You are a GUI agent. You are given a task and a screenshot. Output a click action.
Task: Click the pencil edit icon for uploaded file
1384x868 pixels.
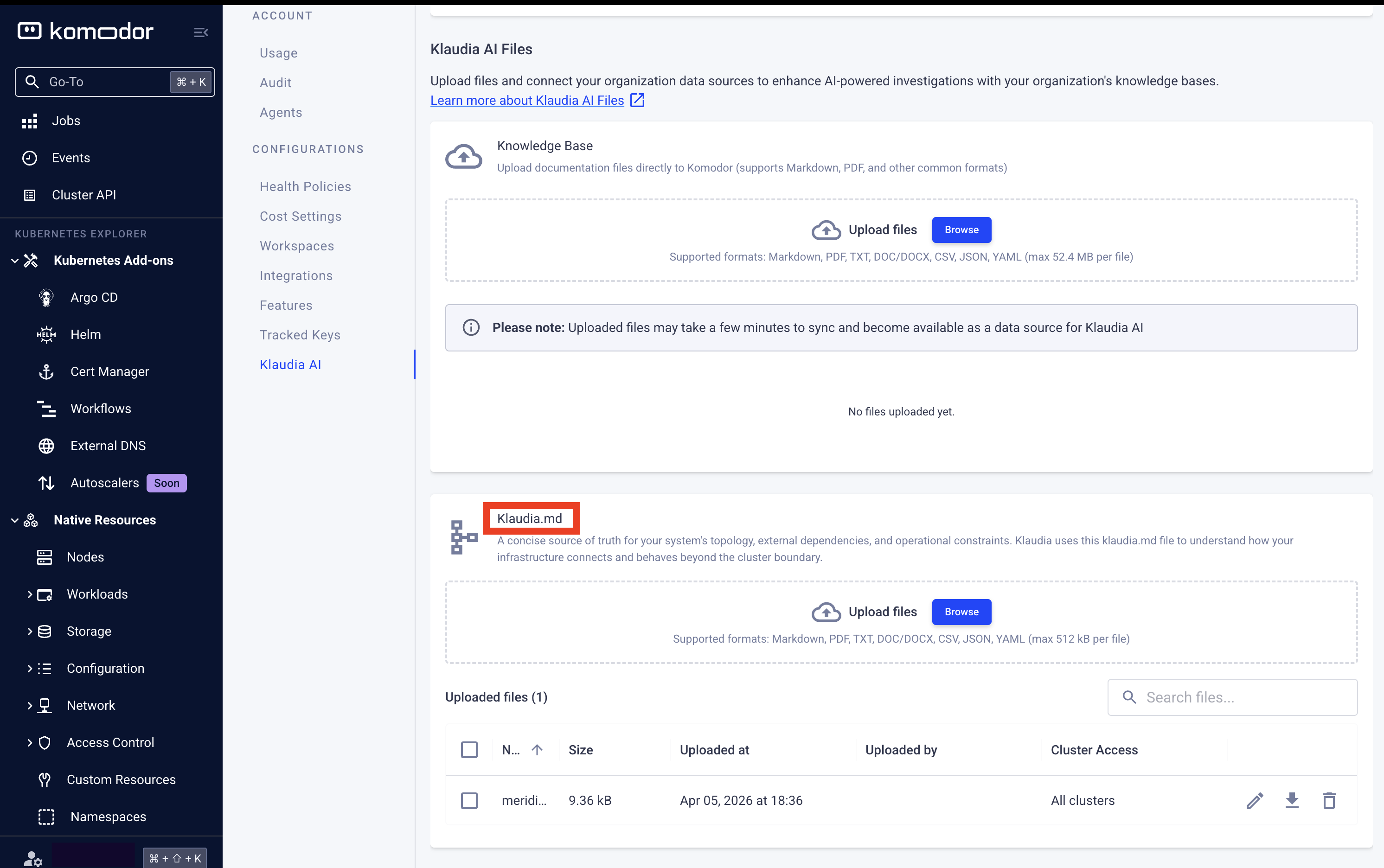[x=1254, y=800]
